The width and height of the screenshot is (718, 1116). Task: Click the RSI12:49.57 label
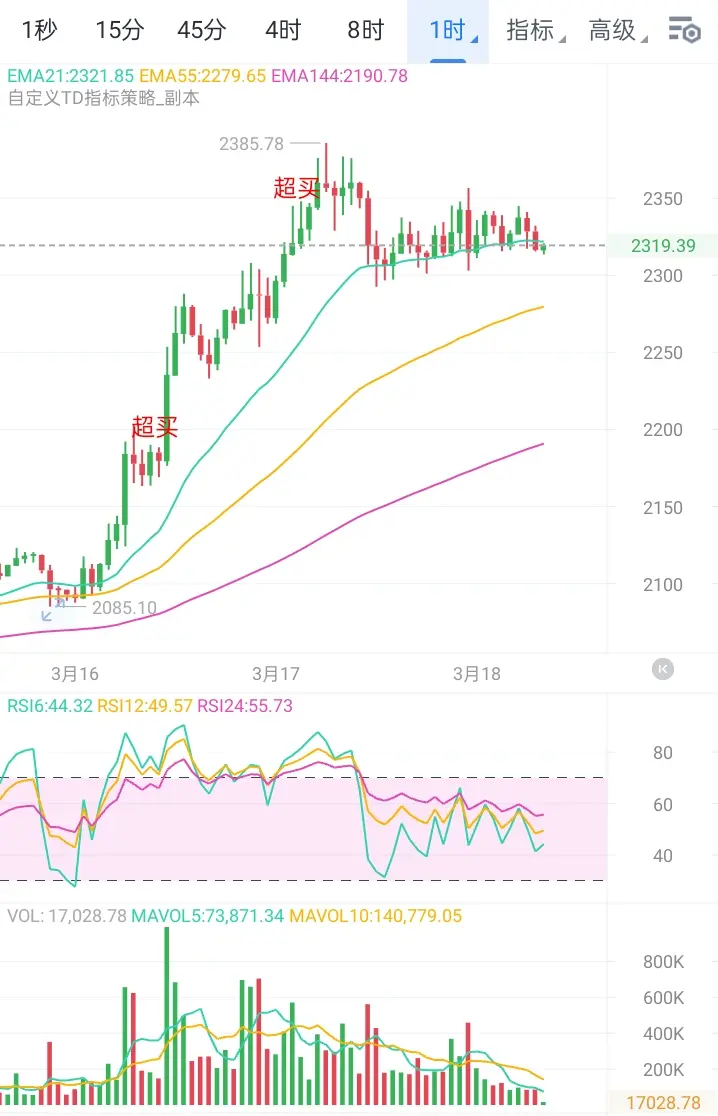click(x=144, y=706)
